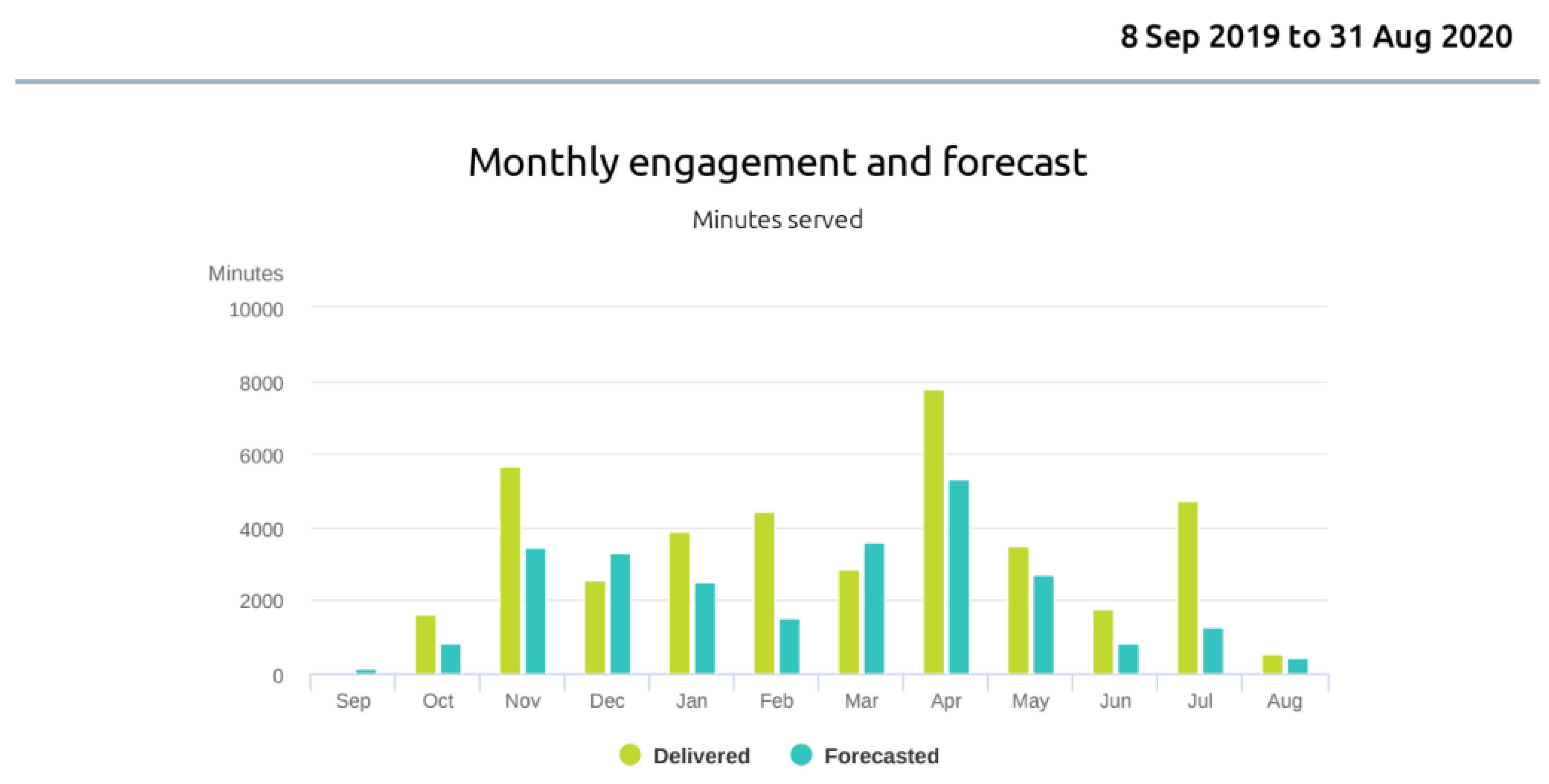Viewport: 1549px width, 784px height.
Task: Click the Monthly engagement and forecast title
Action: click(x=777, y=162)
